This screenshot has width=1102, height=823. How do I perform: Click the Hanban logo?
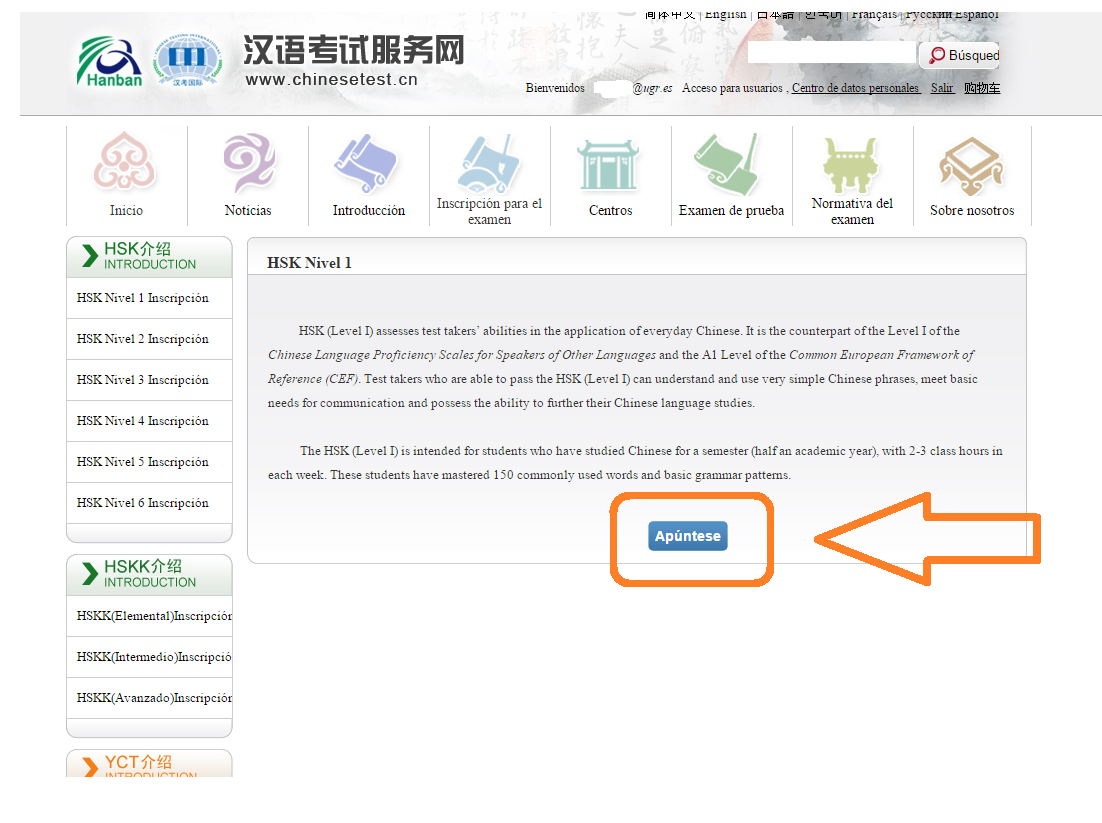110,62
